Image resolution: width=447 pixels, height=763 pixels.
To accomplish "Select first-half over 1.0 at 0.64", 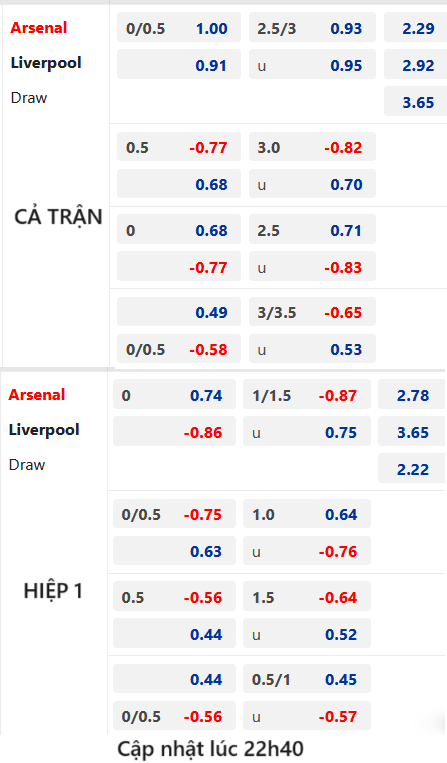I will pyautogui.click(x=307, y=513).
